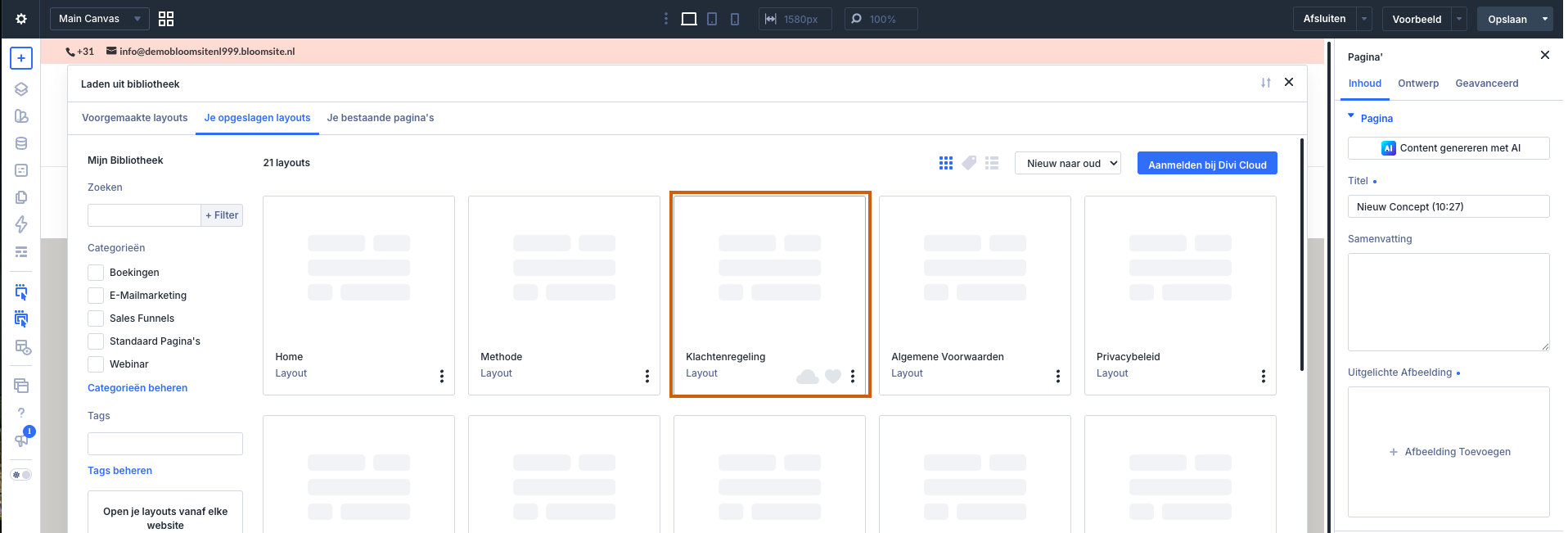Check the Boekingen category
This screenshot has height=533, width=1568.
coord(96,273)
